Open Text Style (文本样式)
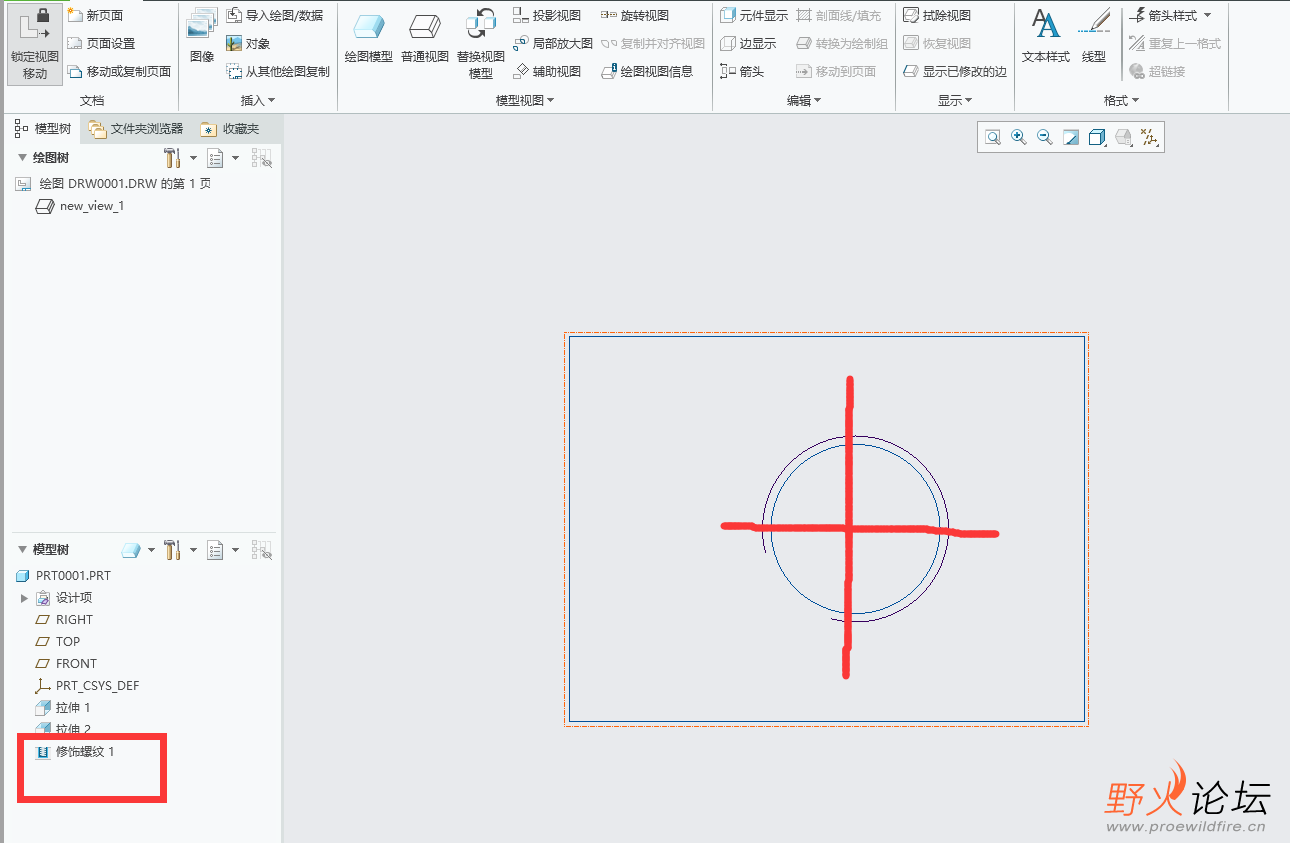This screenshot has width=1290, height=843. coord(1046,36)
